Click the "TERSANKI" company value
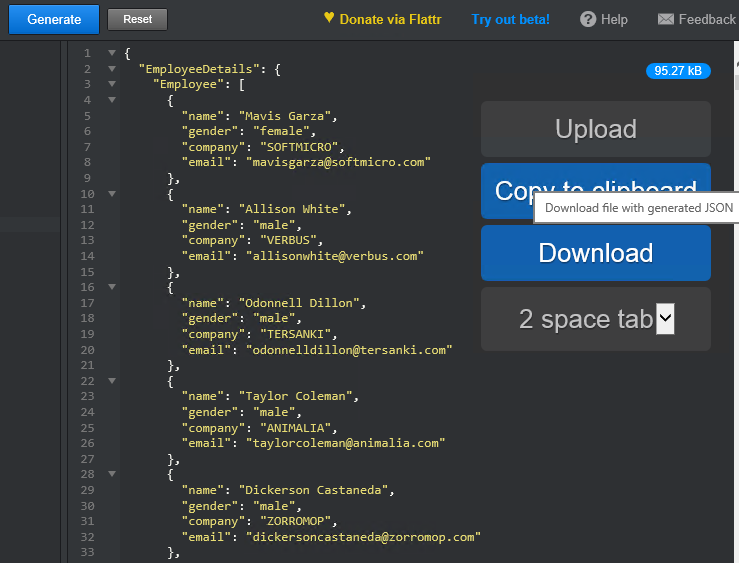The width and height of the screenshot is (739, 563). (x=295, y=334)
